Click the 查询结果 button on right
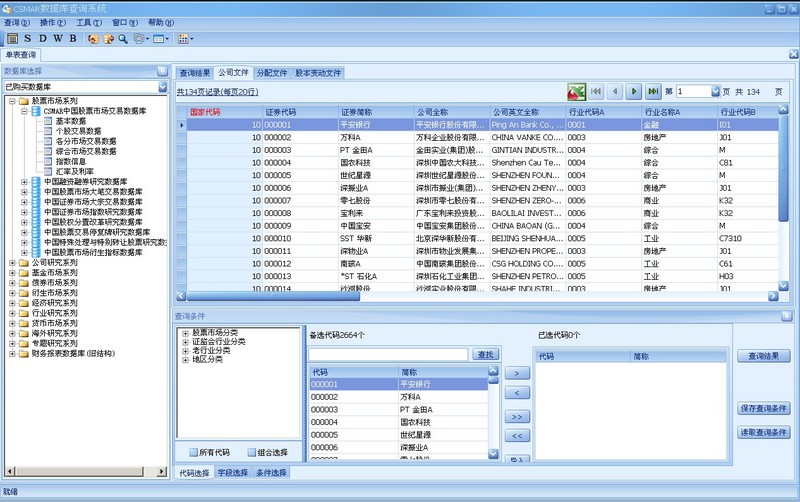 [763, 356]
